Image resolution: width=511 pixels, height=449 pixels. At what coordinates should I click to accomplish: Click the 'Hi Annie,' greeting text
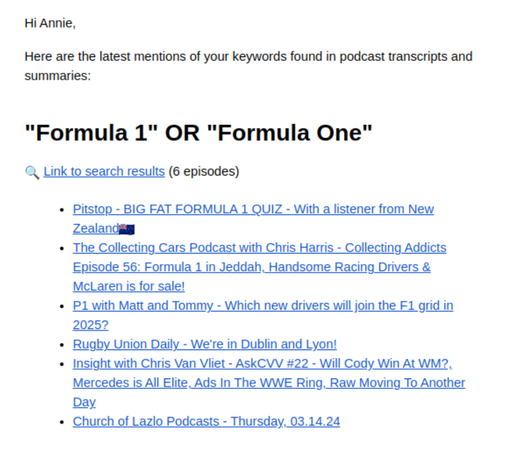point(50,23)
